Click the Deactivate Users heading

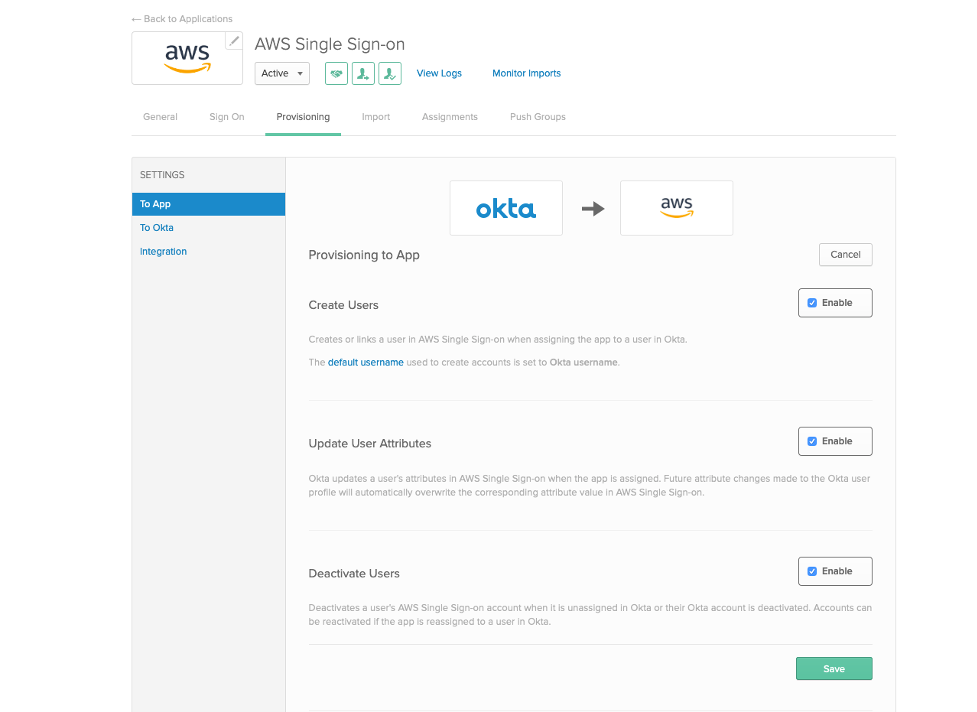tap(354, 574)
